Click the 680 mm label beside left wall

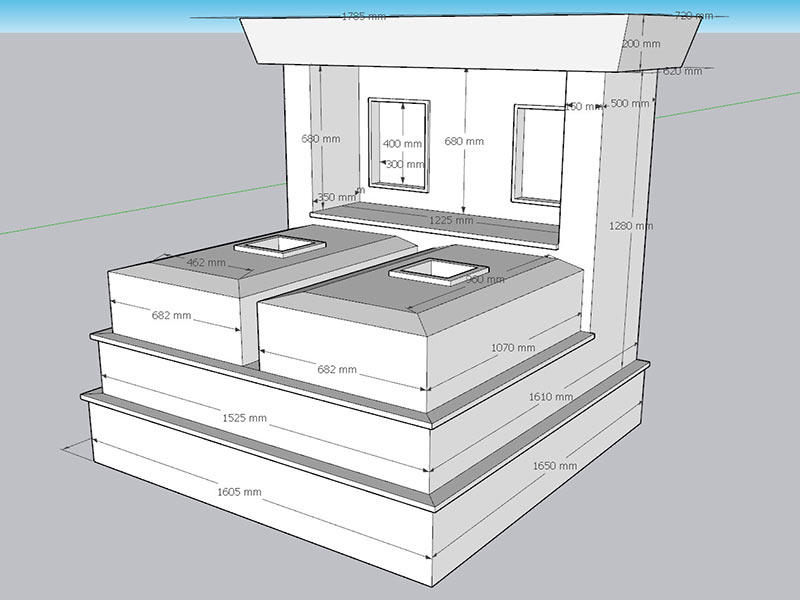(320, 139)
